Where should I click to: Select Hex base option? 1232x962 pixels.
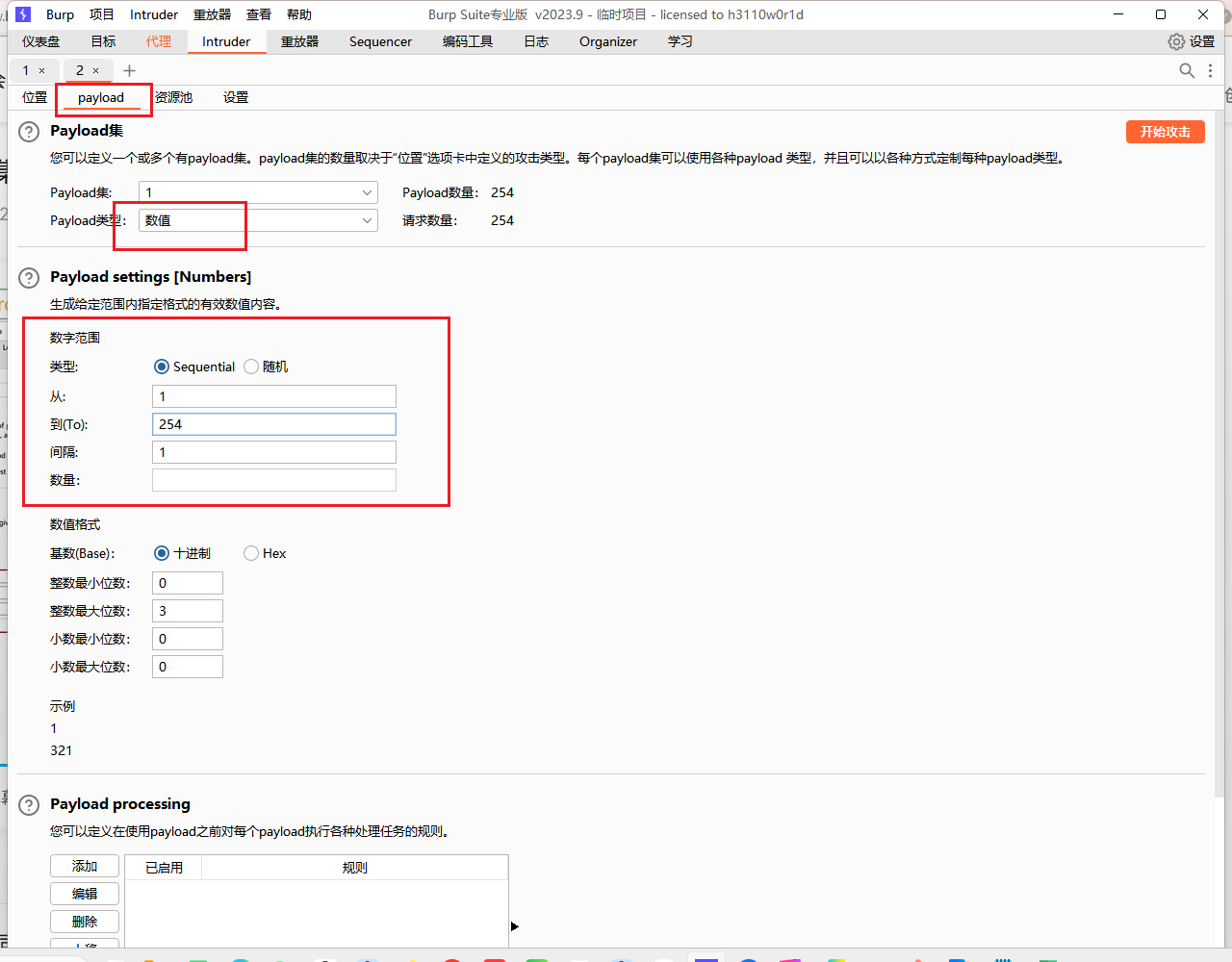pos(251,553)
